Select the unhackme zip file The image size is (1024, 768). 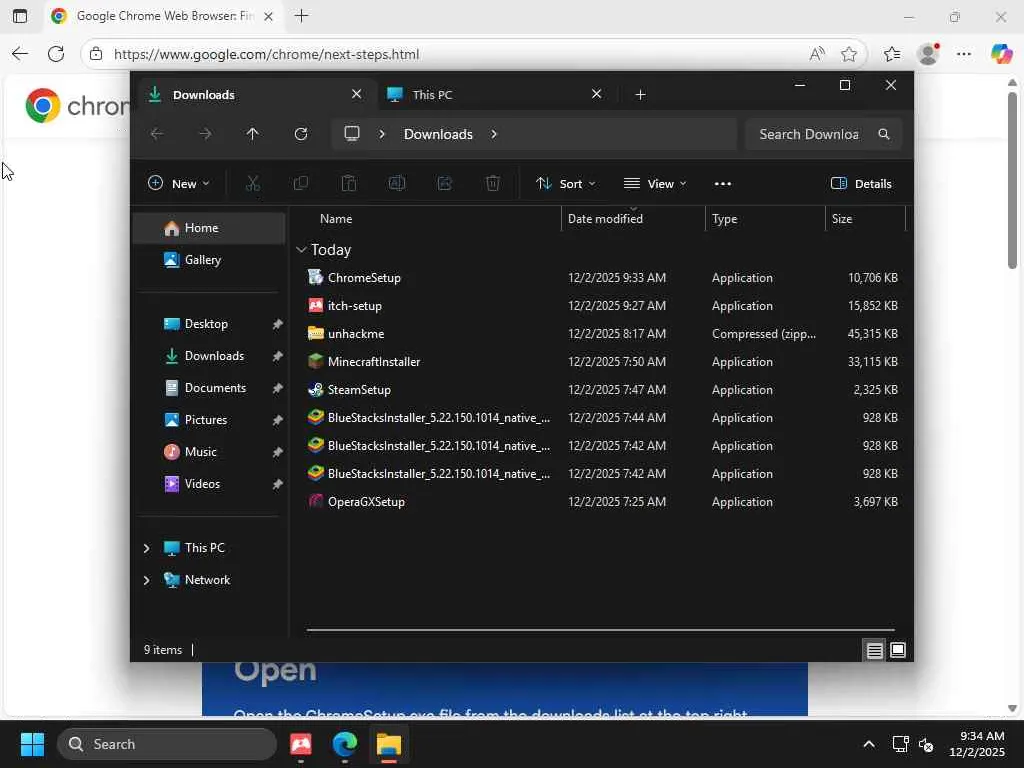pyautogui.click(x=601, y=334)
